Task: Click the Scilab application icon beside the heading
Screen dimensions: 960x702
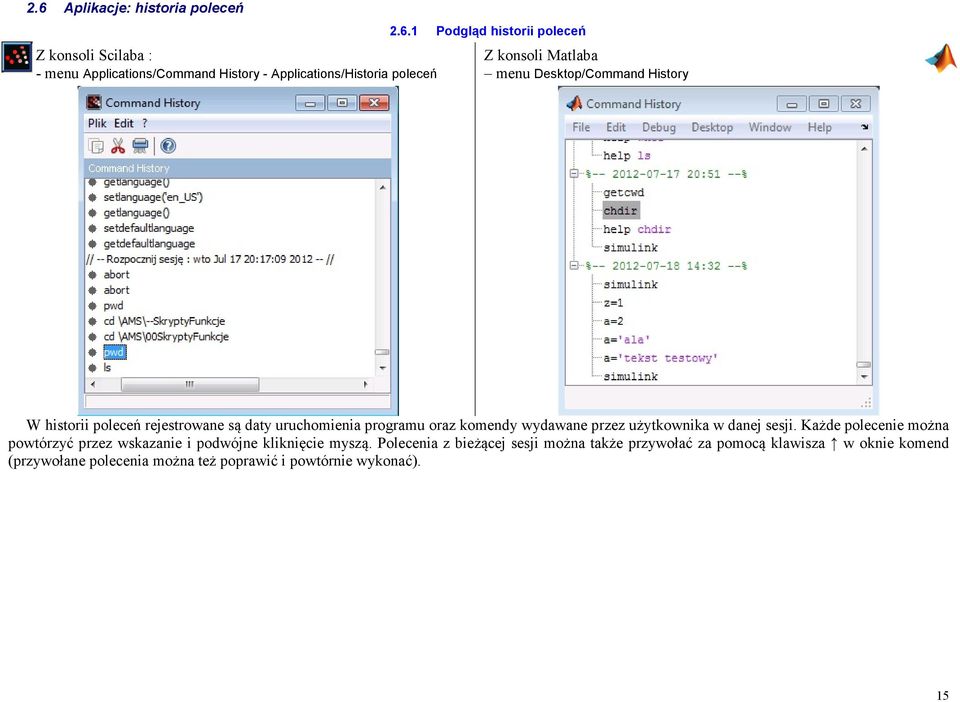Action: [17, 57]
